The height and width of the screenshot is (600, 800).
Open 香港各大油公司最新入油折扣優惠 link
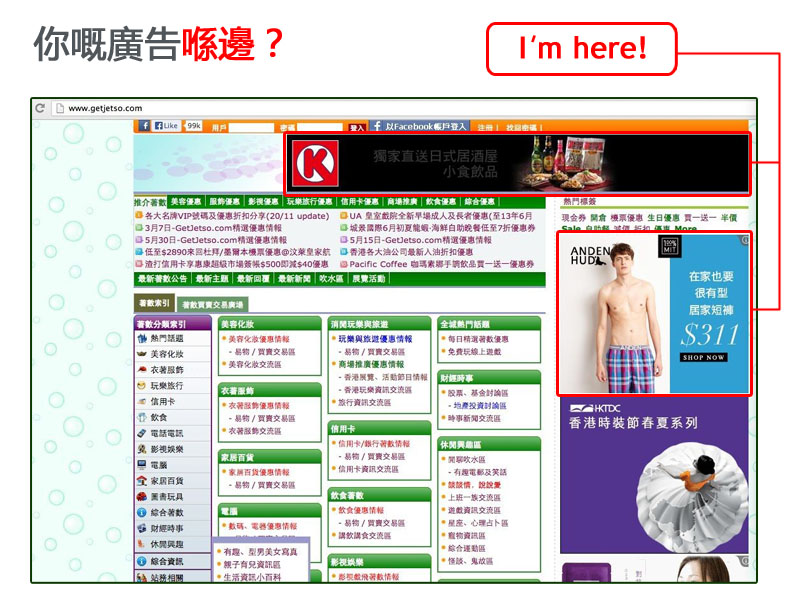coord(411,252)
